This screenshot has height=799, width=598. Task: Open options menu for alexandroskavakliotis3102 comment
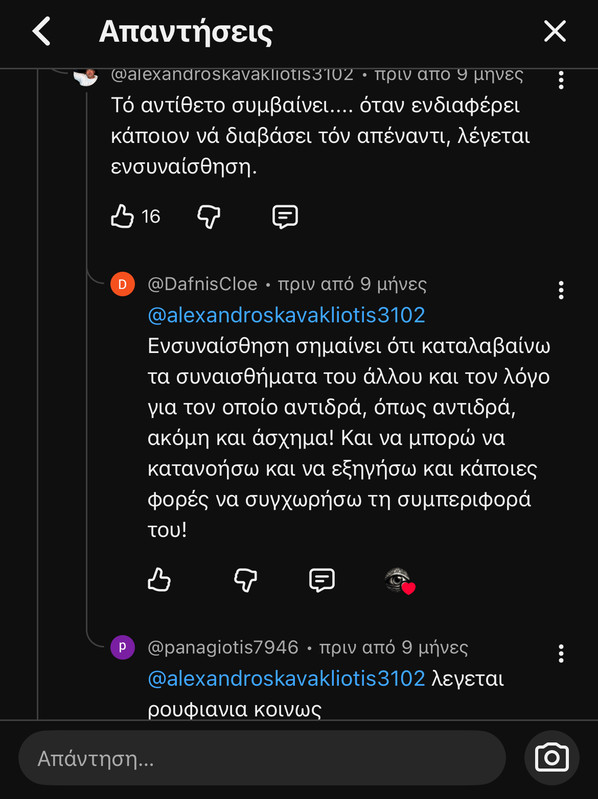click(x=561, y=81)
